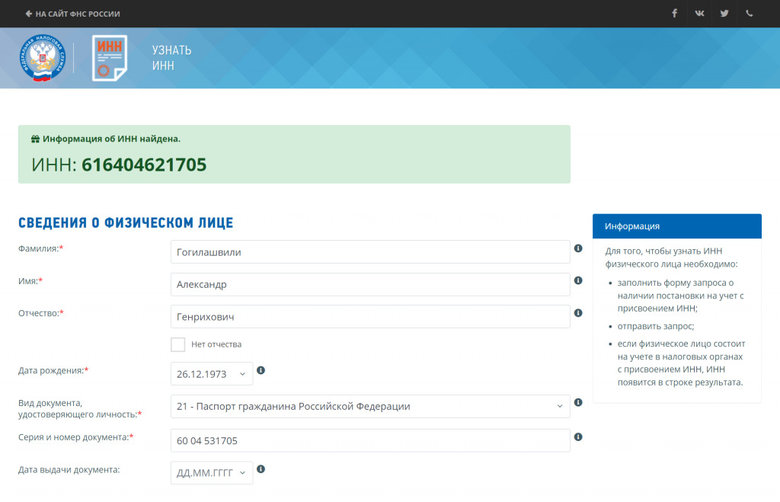The image size is (780, 502).
Task: Click the Отчество input with Генрихович
Action: 370,317
